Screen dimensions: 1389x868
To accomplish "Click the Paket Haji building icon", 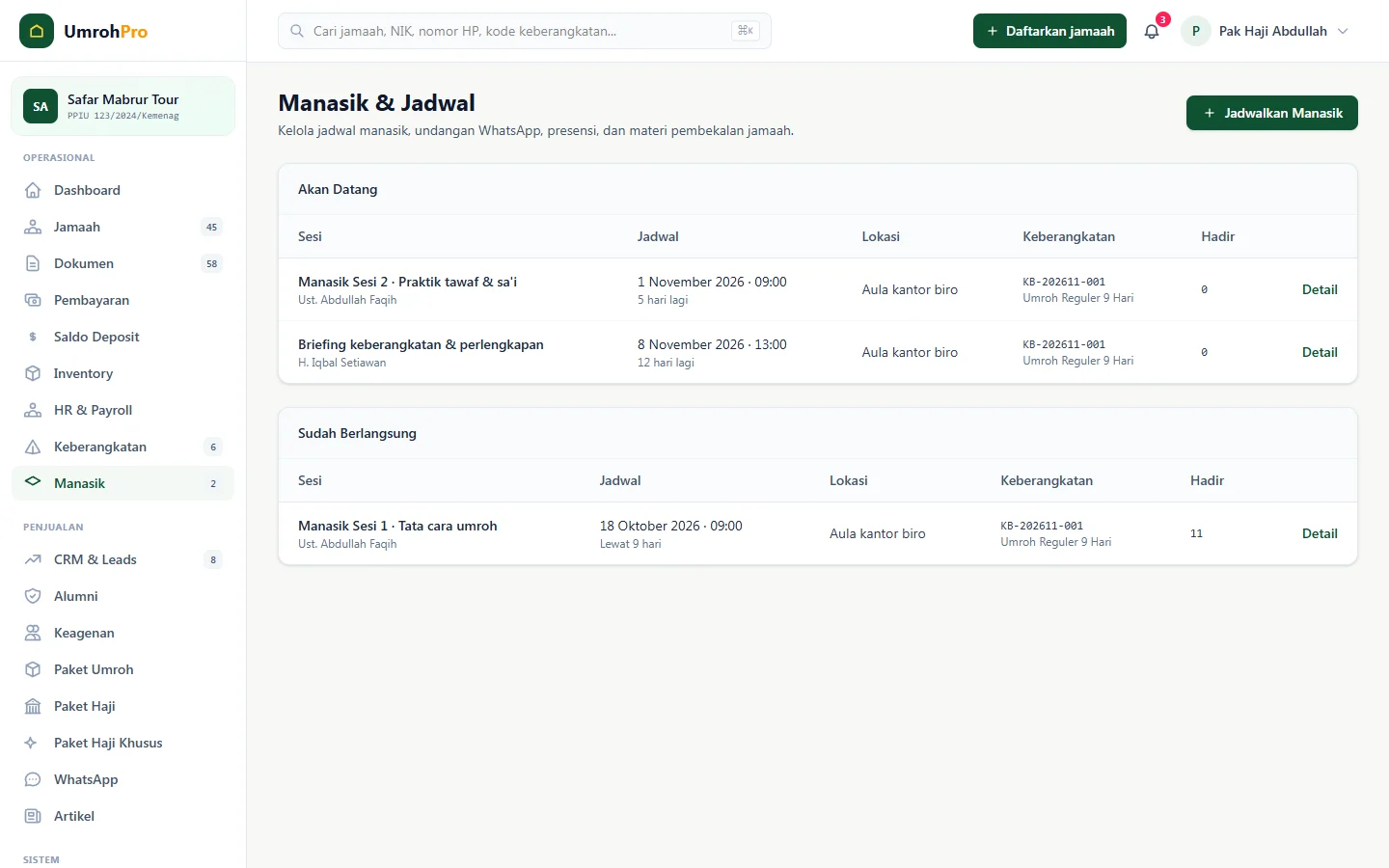I will tap(33, 706).
